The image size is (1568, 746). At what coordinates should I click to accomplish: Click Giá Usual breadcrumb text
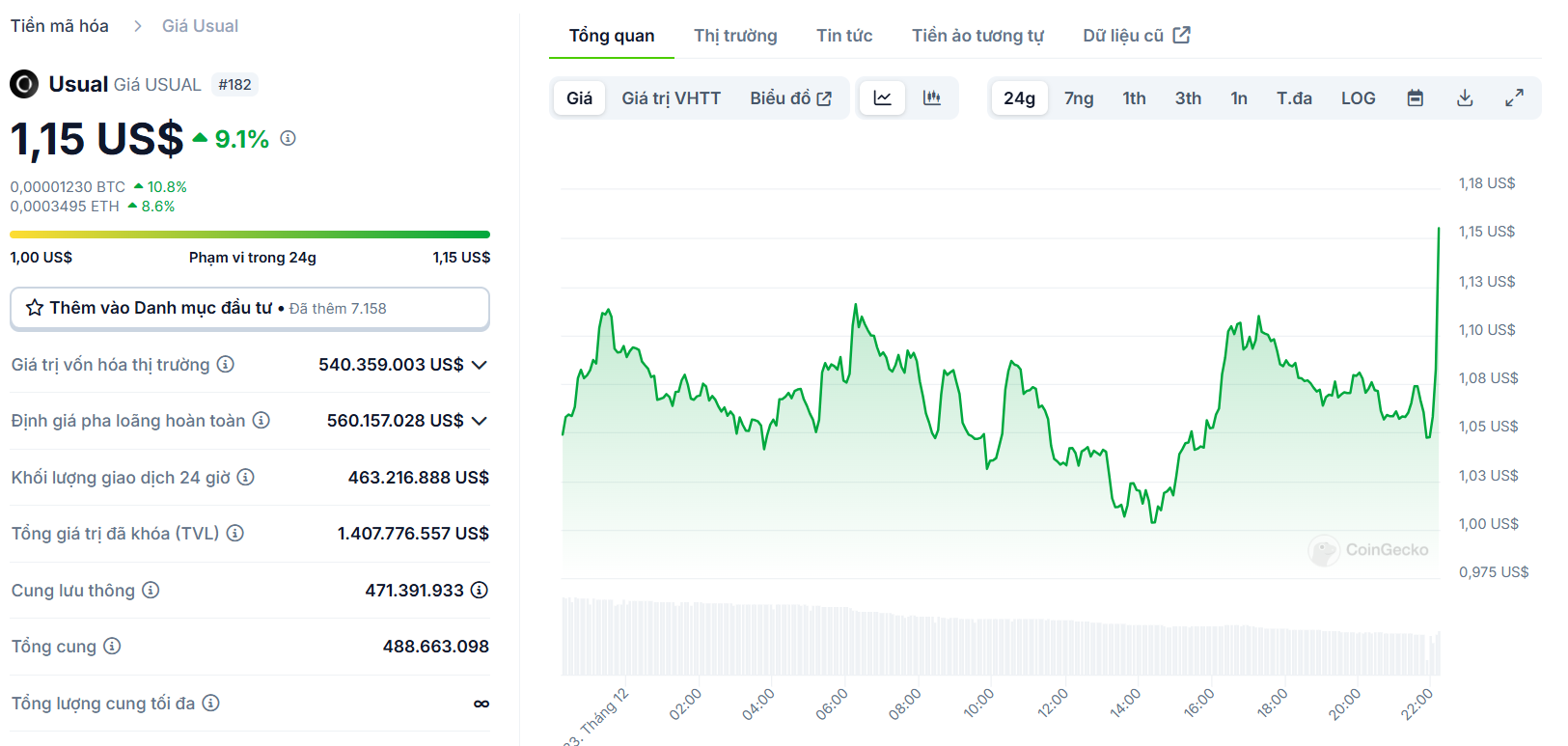tap(200, 26)
